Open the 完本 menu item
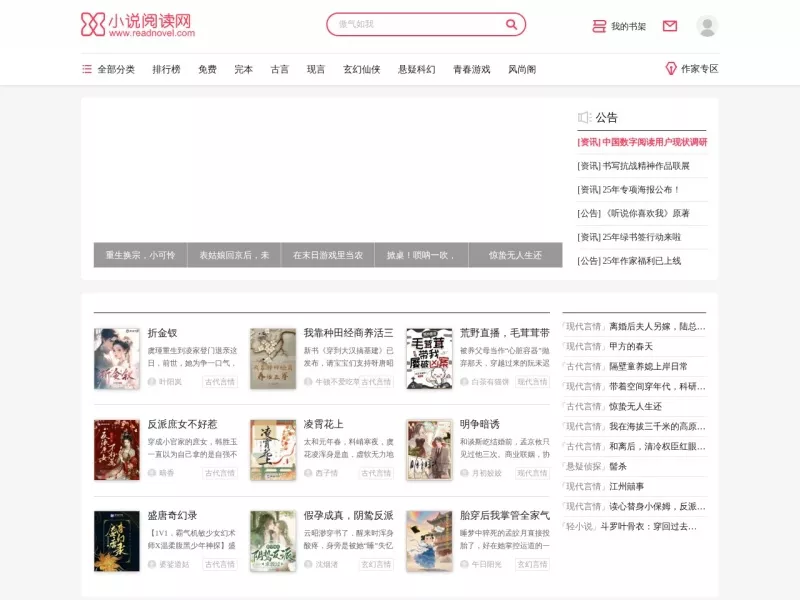Viewport: 800px width, 600px height. [x=243, y=69]
